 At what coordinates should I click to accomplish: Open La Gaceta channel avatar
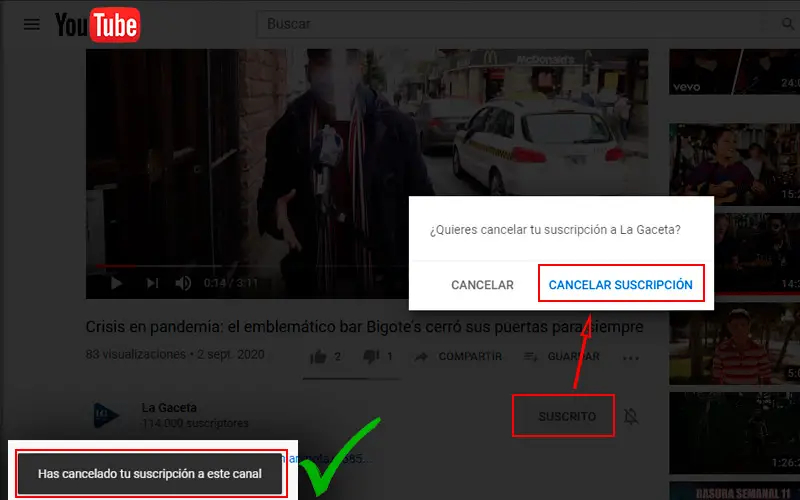[x=107, y=415]
